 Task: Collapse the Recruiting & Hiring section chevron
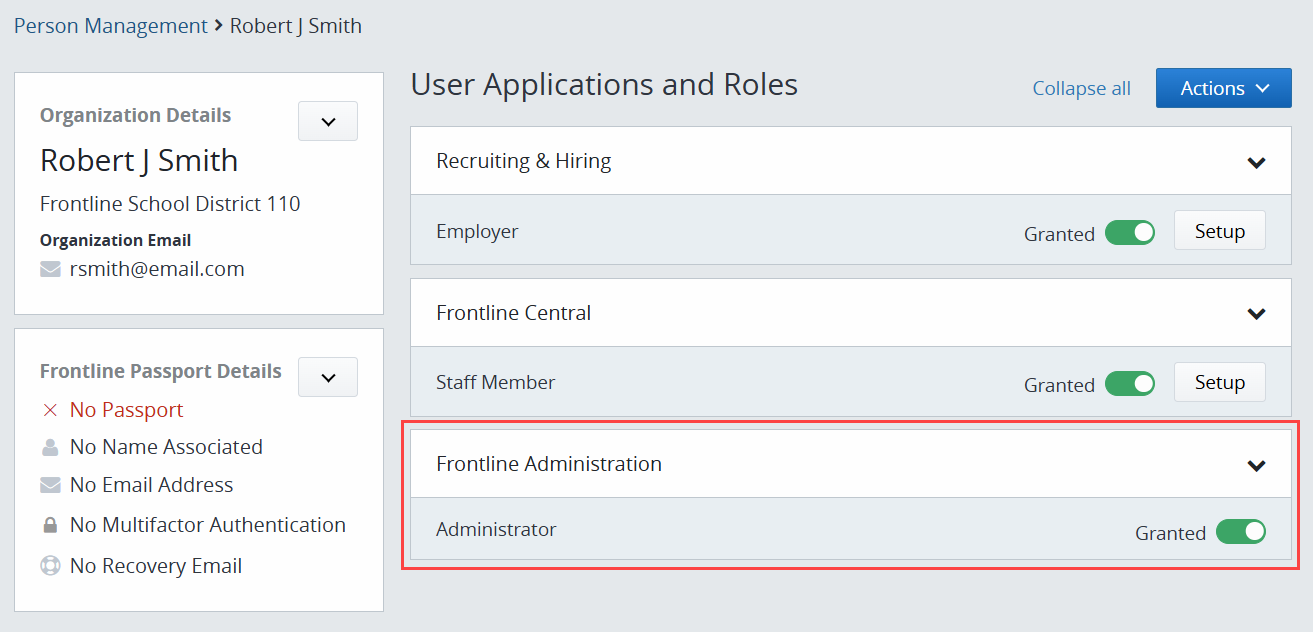point(1257,162)
